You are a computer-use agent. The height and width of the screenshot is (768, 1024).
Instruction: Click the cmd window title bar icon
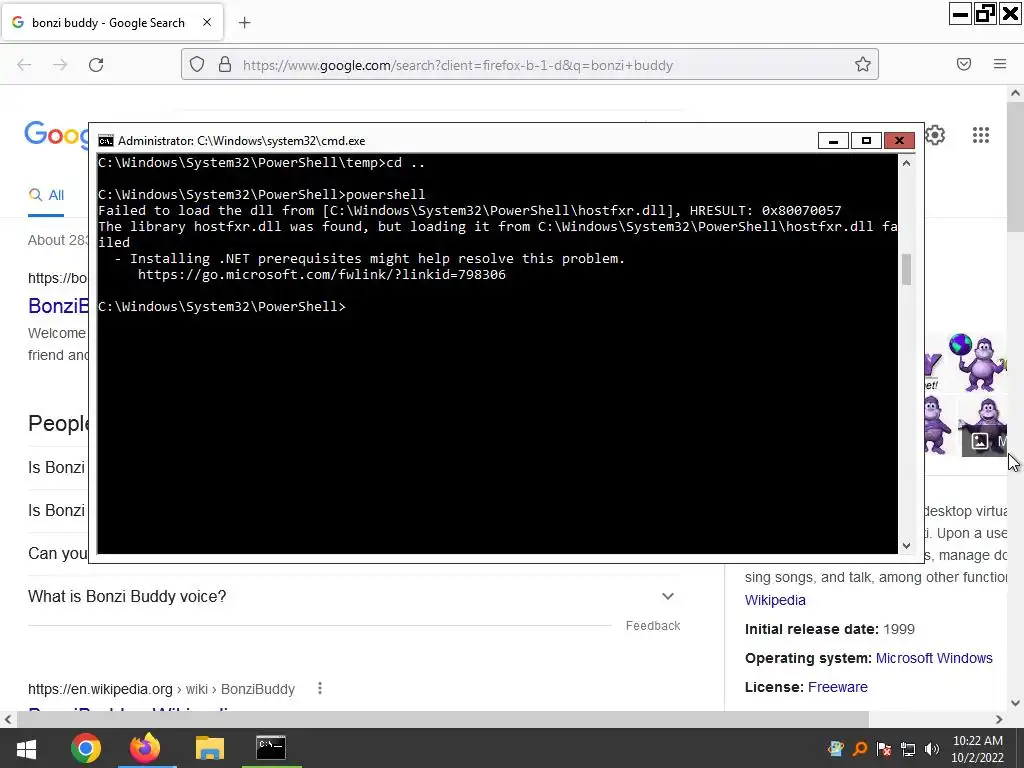106,141
